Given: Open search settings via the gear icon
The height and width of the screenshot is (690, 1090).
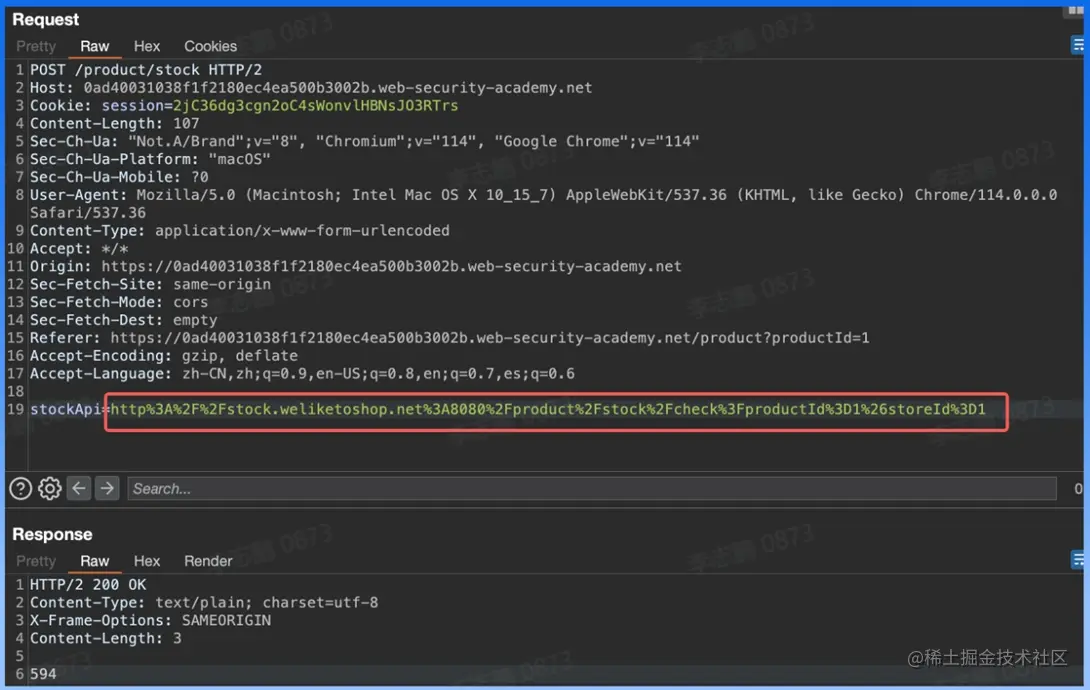Looking at the screenshot, I should 49,488.
